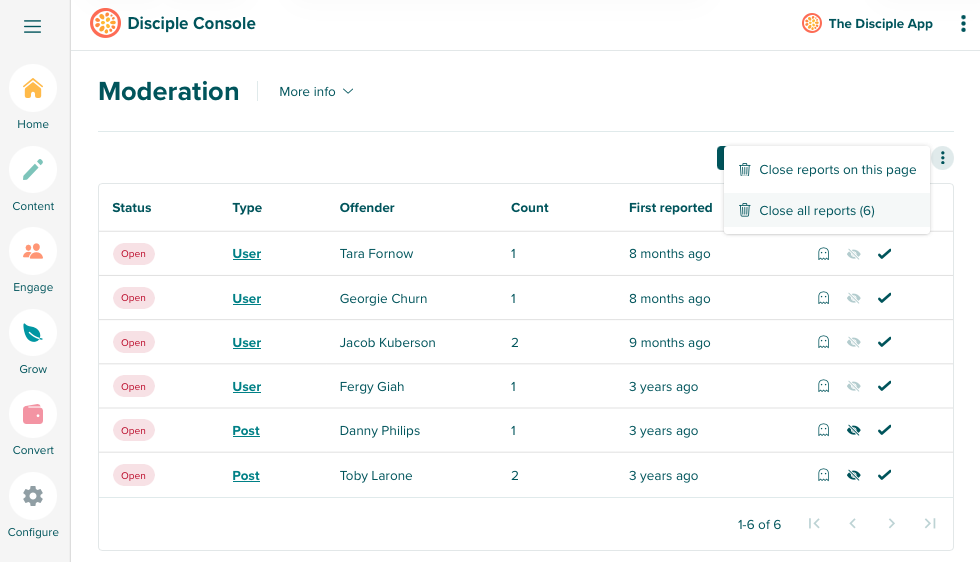Open User link for Fergy Giah
The image size is (980, 562).
click(246, 387)
